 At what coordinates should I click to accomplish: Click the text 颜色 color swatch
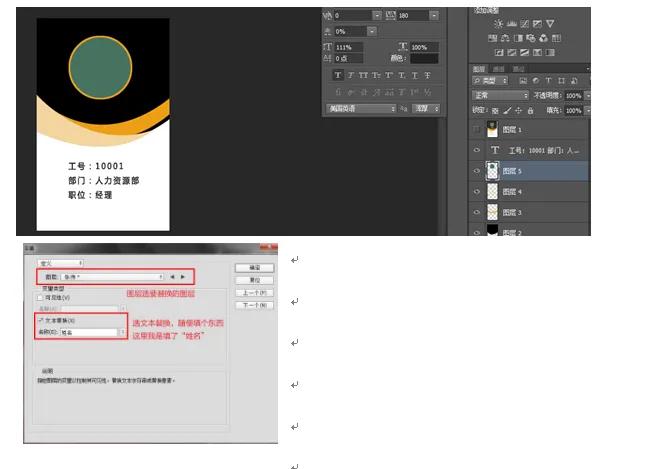tap(423, 59)
